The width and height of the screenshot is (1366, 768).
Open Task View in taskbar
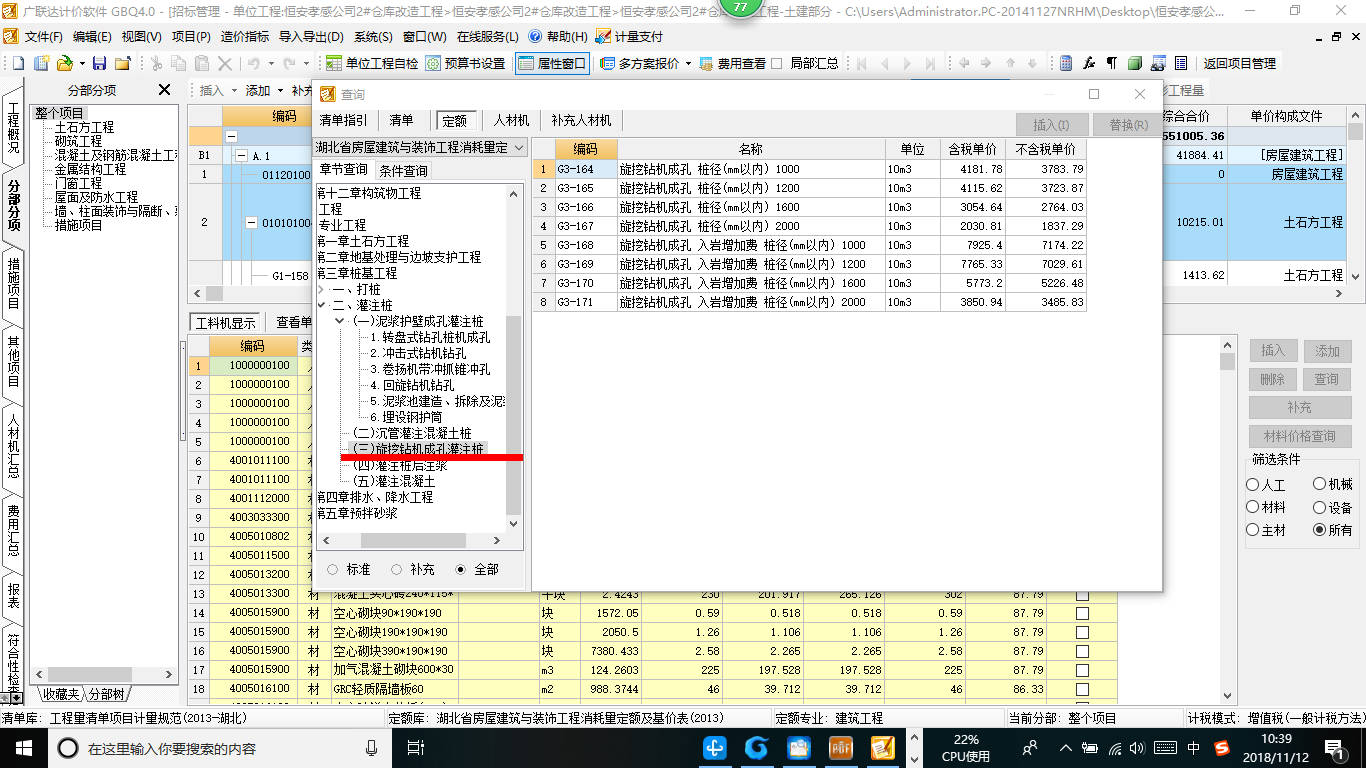pos(416,748)
